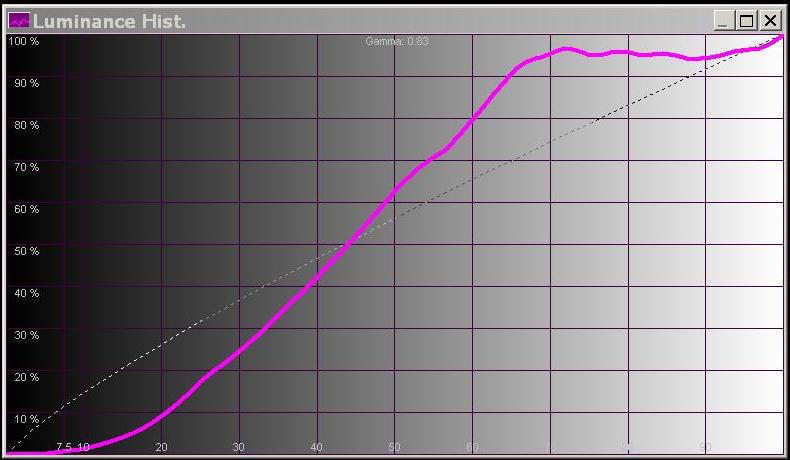Click the 50 mark on horizontal axis
This screenshot has height=460, width=790.
394,447
